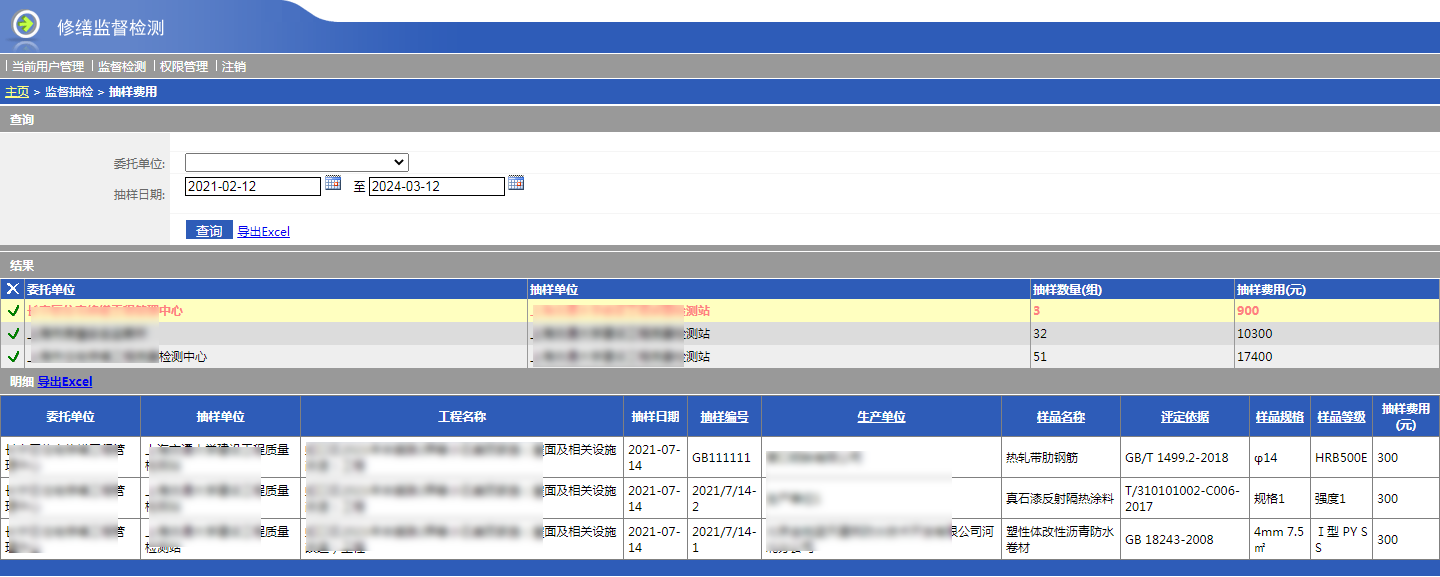1440x577 pixels.
Task: Click 监督抽检 in breadcrumb
Action: tap(69, 92)
